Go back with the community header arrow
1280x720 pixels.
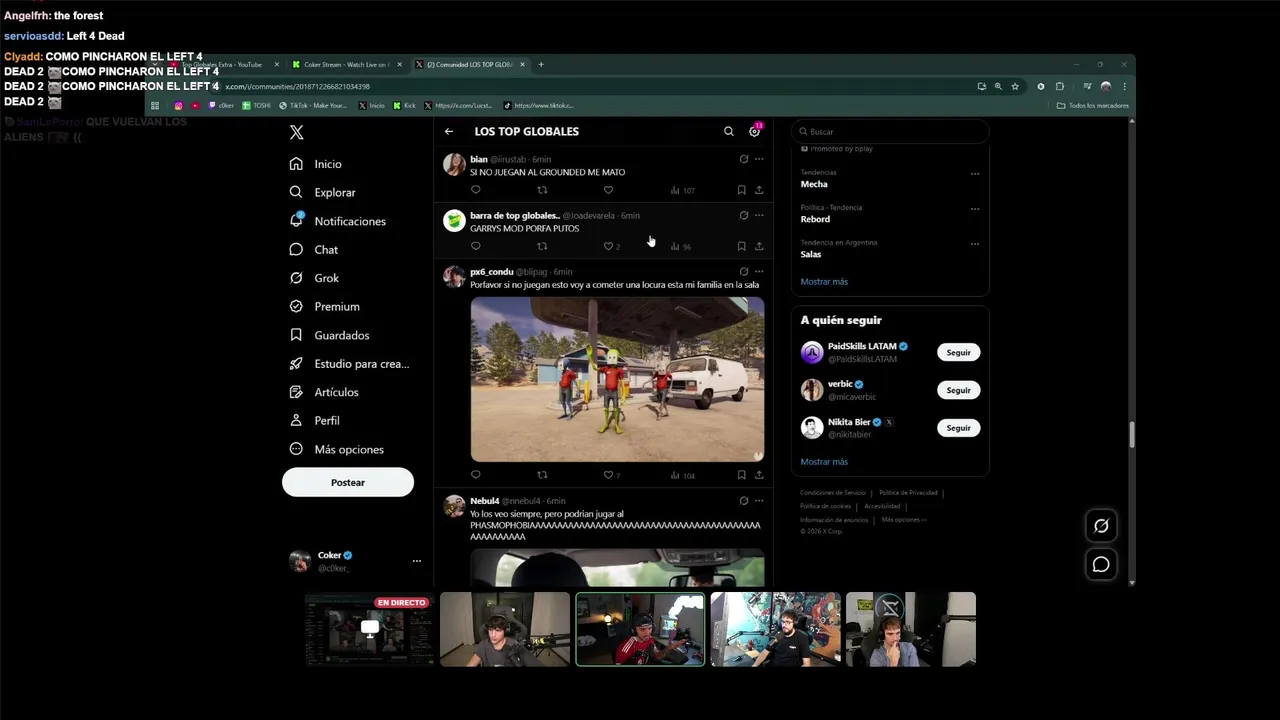click(x=449, y=131)
